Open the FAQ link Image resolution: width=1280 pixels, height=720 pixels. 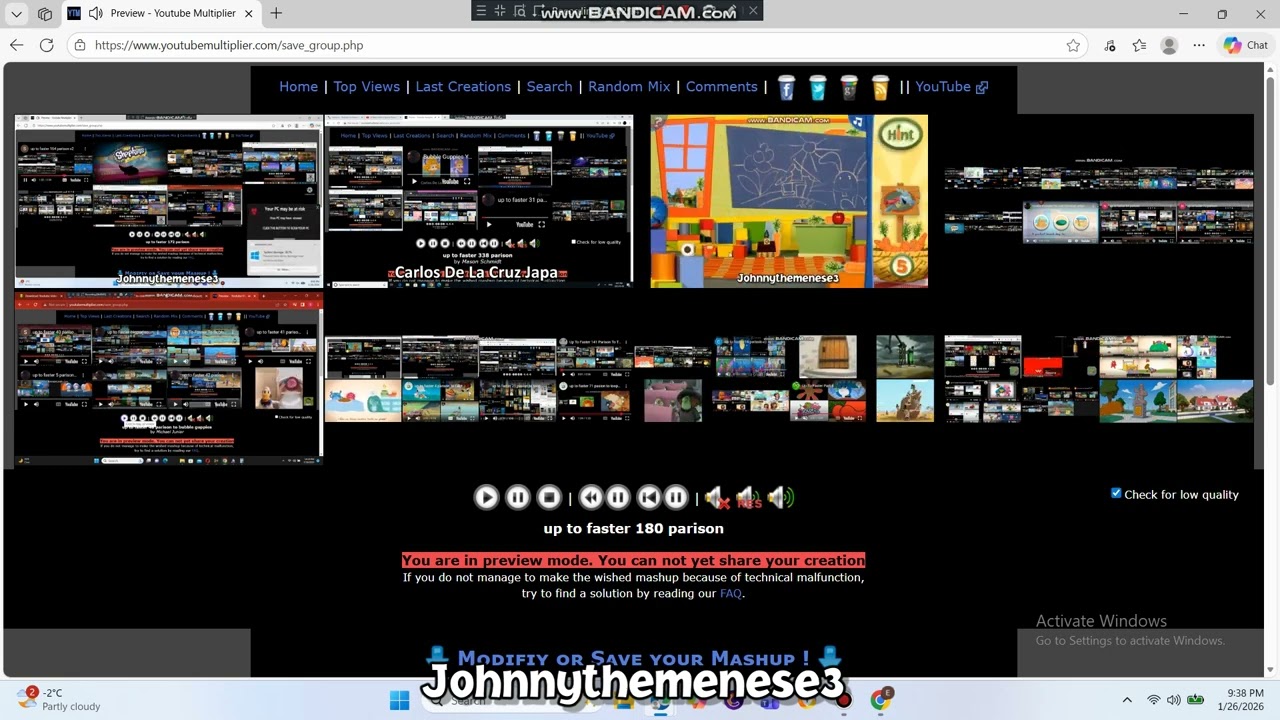(x=731, y=593)
